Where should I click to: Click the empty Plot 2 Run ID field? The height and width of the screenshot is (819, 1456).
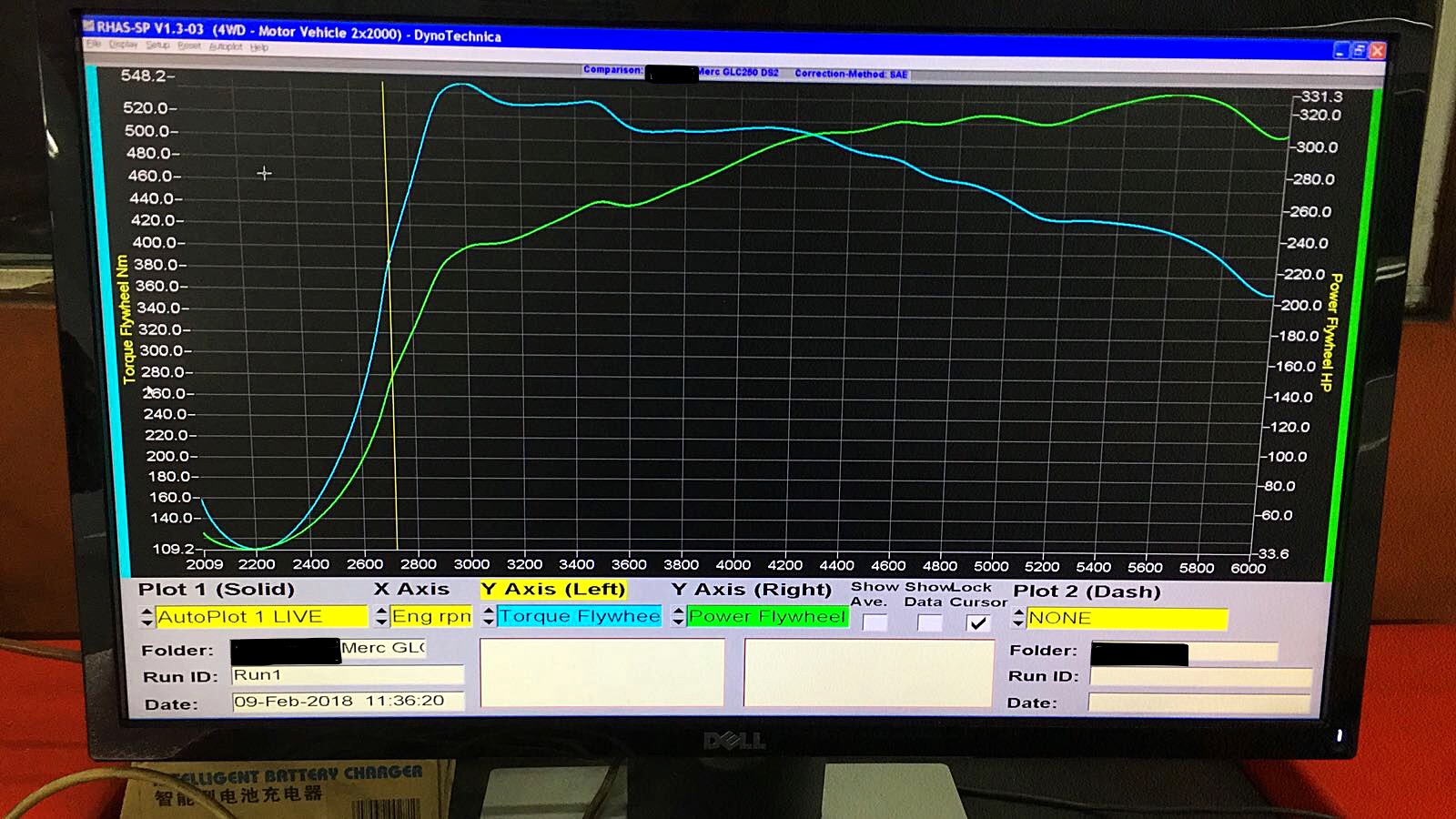tap(1201, 677)
